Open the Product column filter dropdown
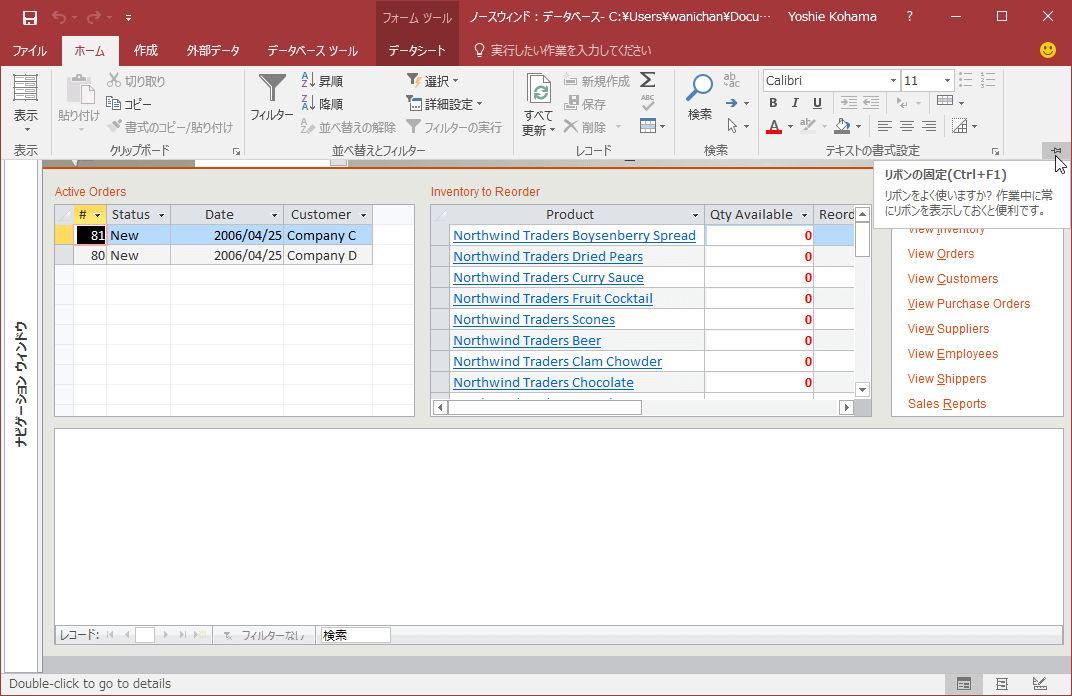Viewport: 1072px width, 696px height. click(x=695, y=215)
